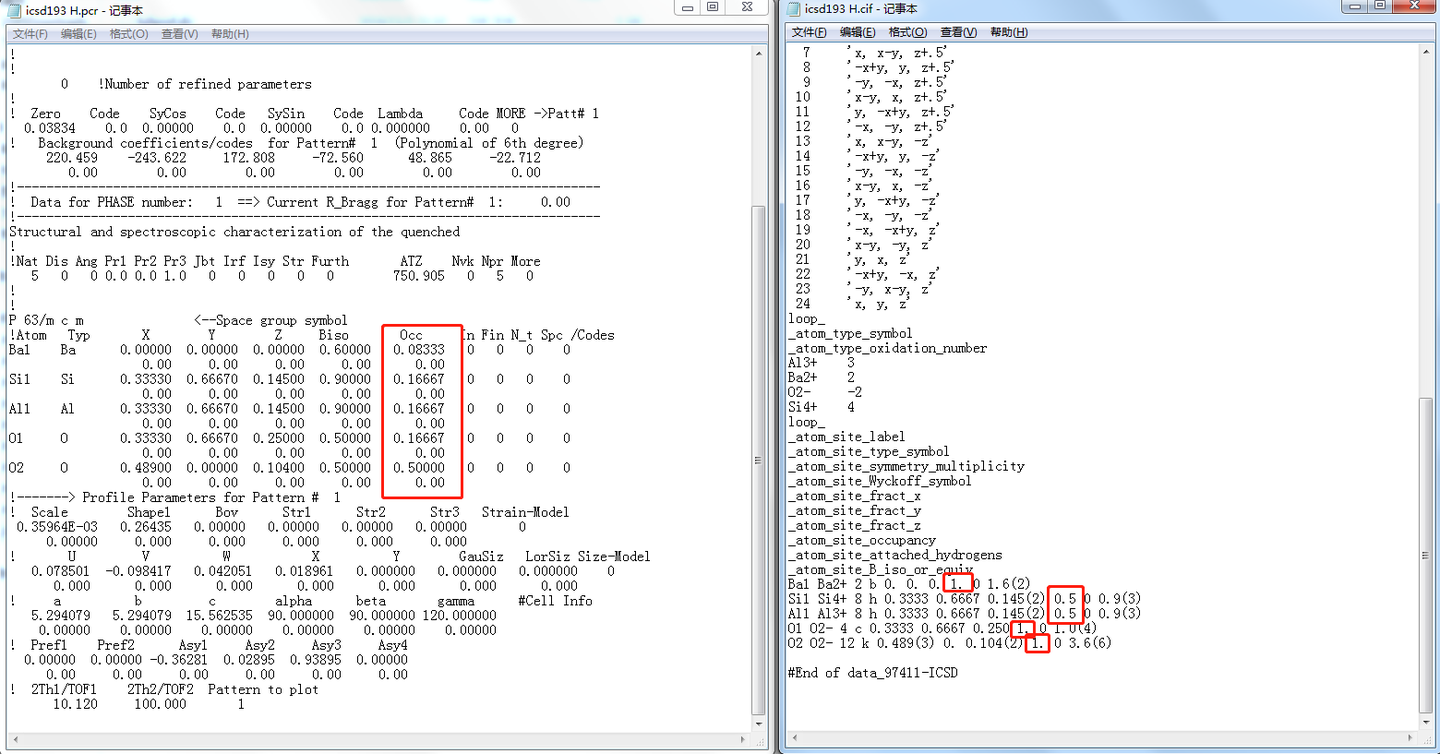Screen dimensions: 1440x754
Task: Click the Si1 row's 0.16667 occupancy value
Action: (419, 379)
